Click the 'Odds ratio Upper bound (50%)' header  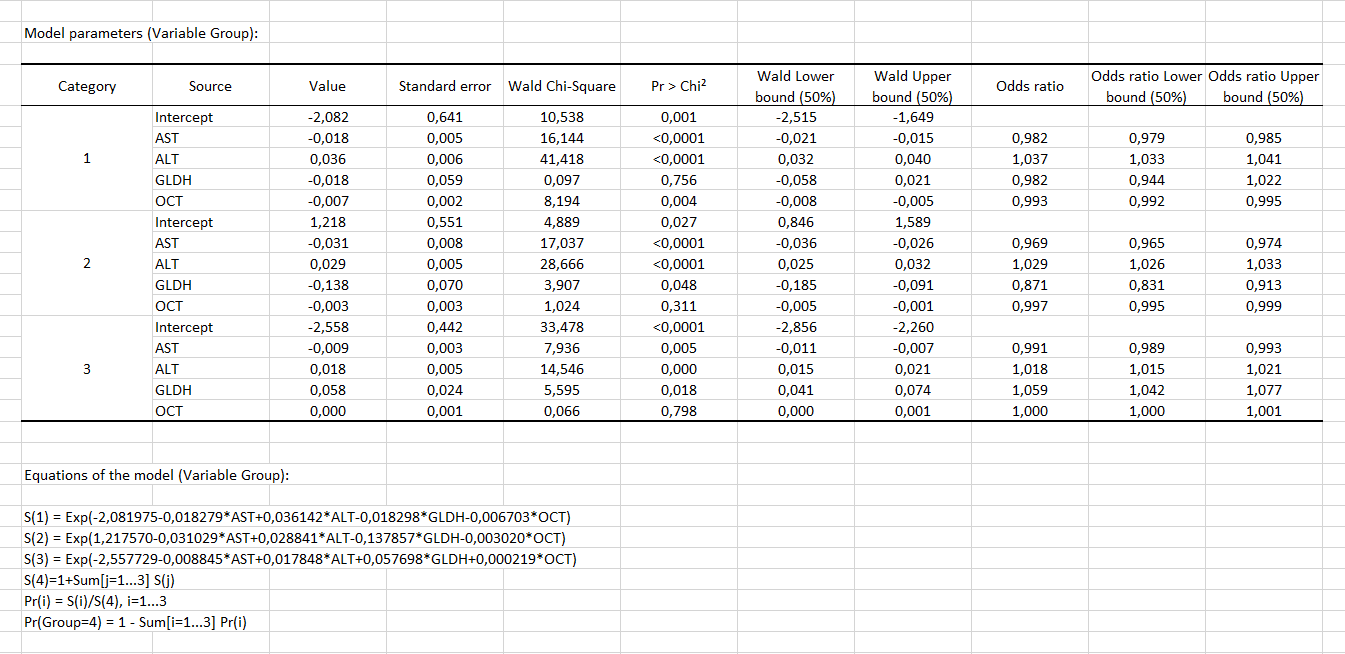click(1264, 87)
